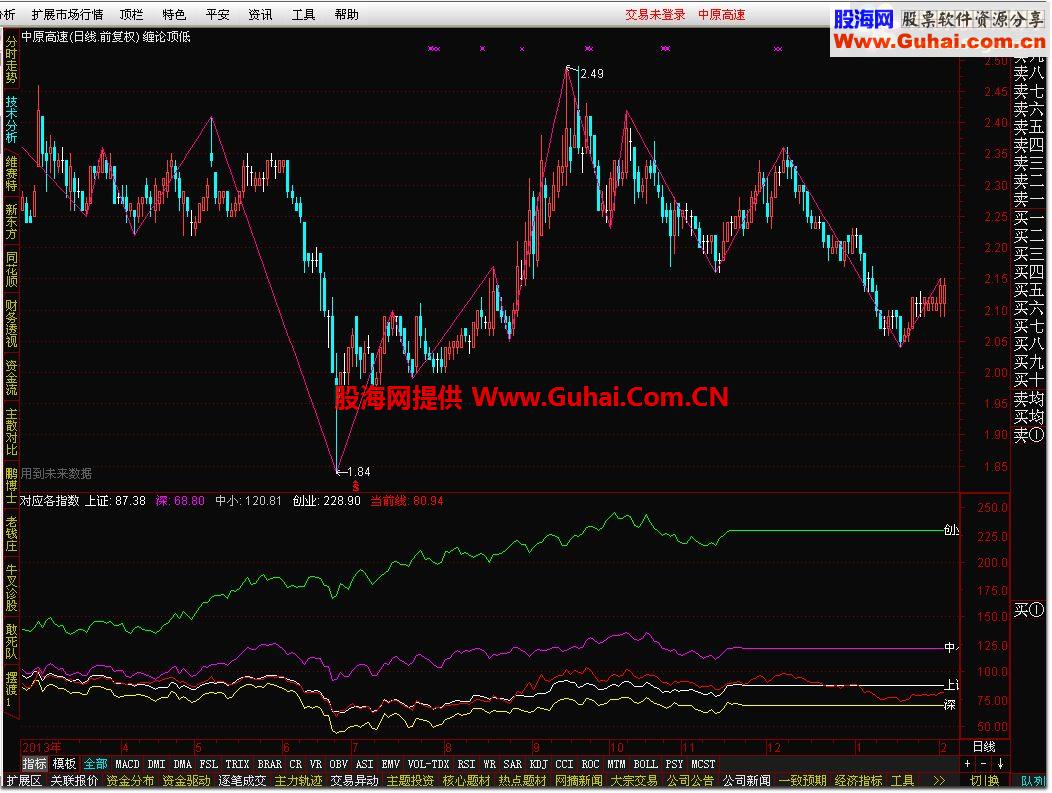
Task: Apply the KDJ indicator
Action: [539, 763]
